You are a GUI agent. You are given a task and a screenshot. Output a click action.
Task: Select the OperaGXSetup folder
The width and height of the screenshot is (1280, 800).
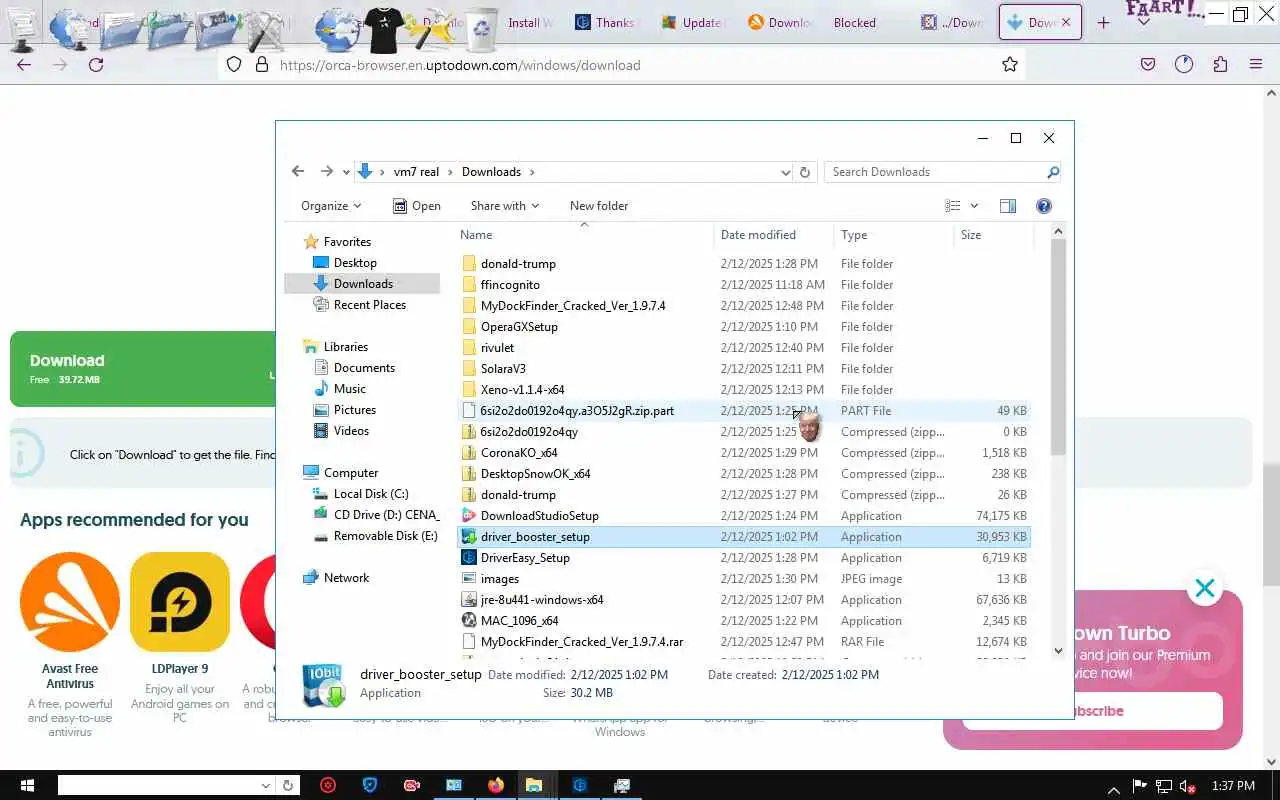(x=519, y=327)
